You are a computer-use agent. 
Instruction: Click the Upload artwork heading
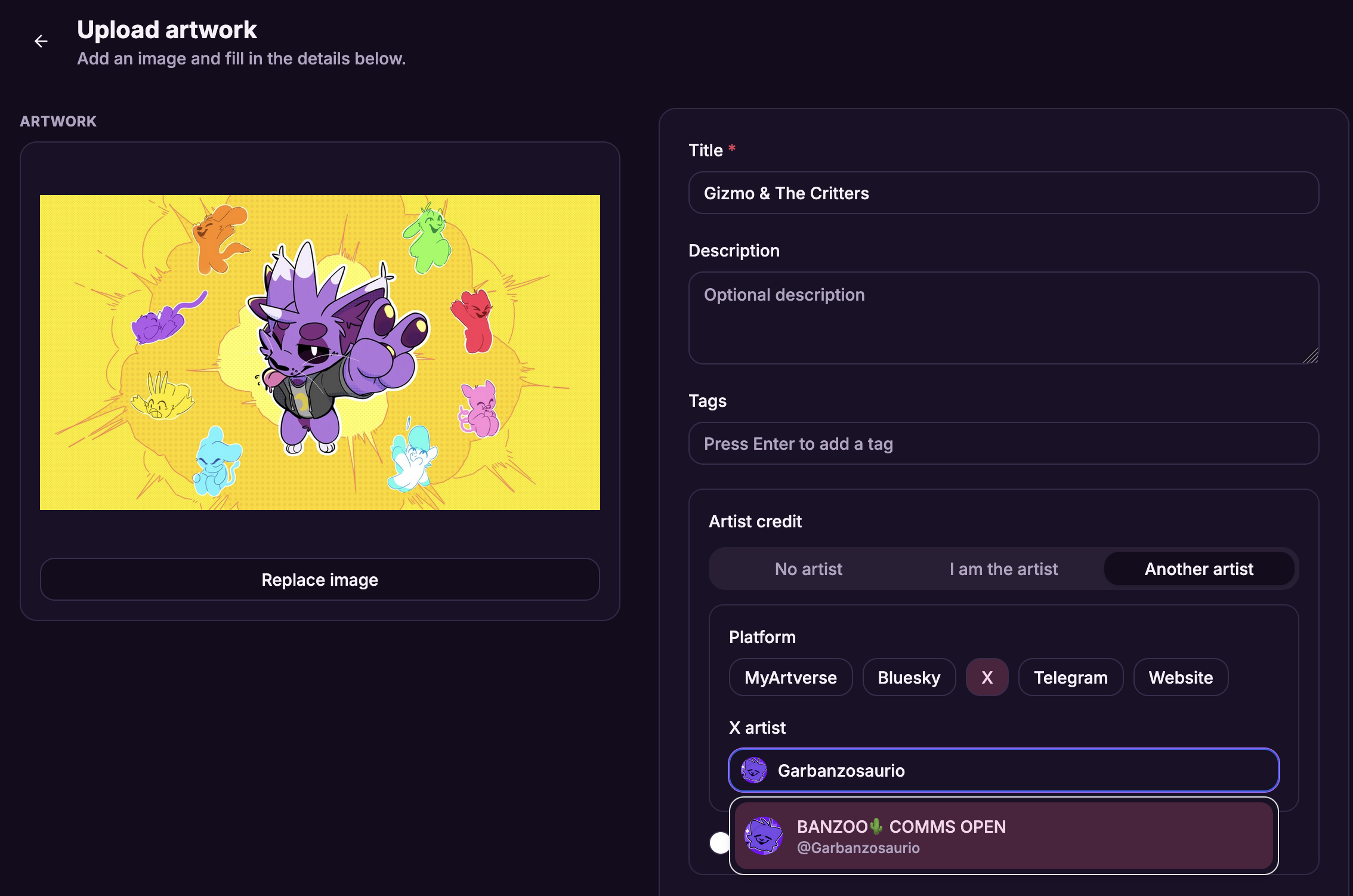tap(167, 30)
